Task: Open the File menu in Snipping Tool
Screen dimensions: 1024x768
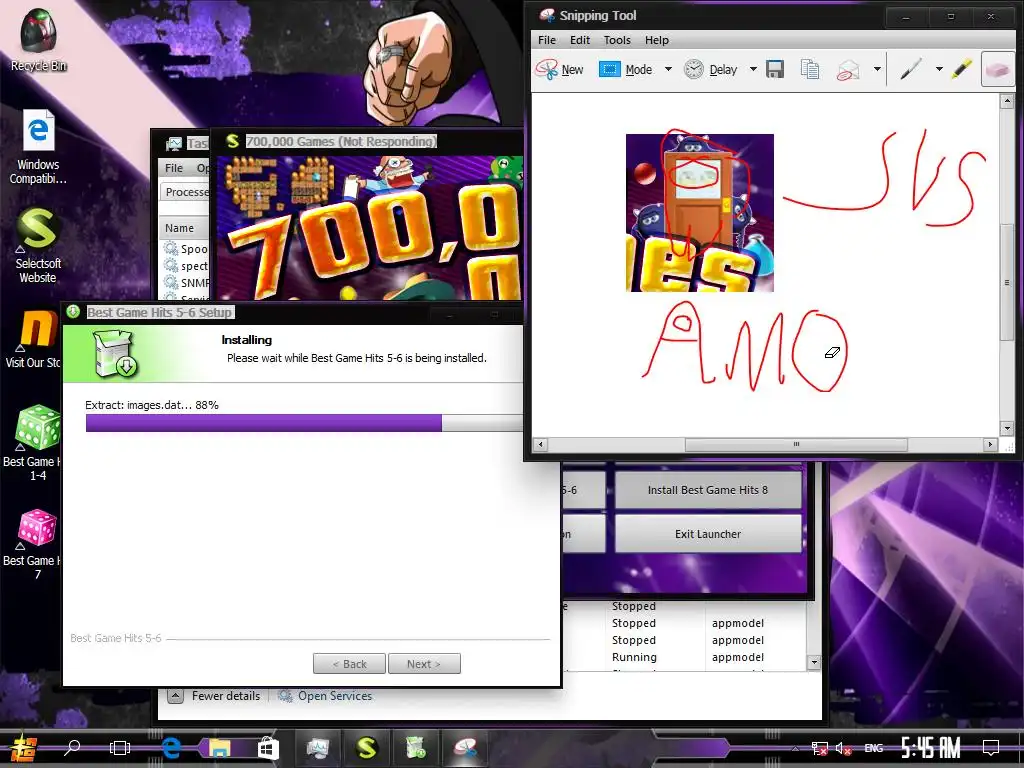Action: click(547, 40)
